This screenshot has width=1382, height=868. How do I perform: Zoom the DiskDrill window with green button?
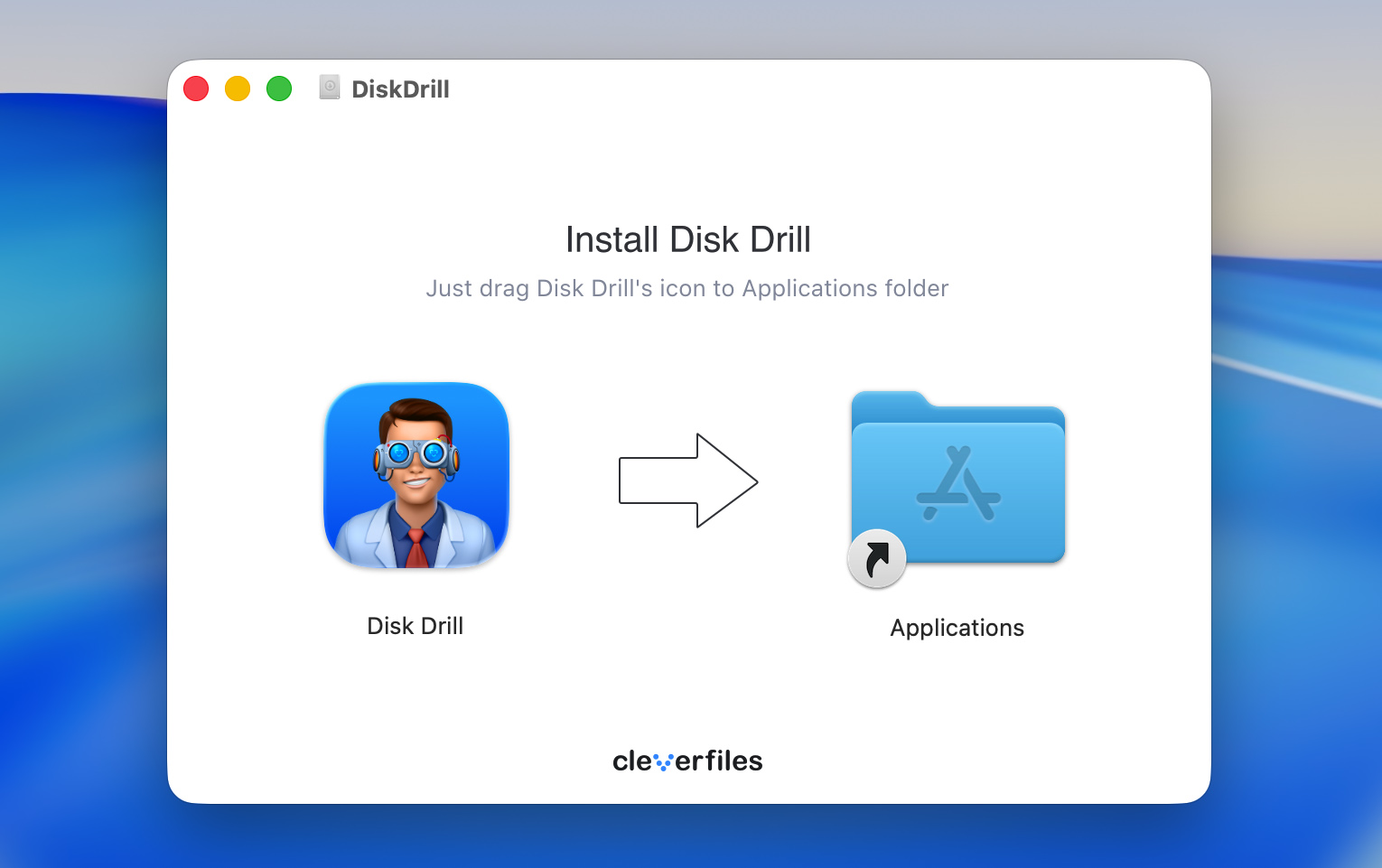click(279, 89)
